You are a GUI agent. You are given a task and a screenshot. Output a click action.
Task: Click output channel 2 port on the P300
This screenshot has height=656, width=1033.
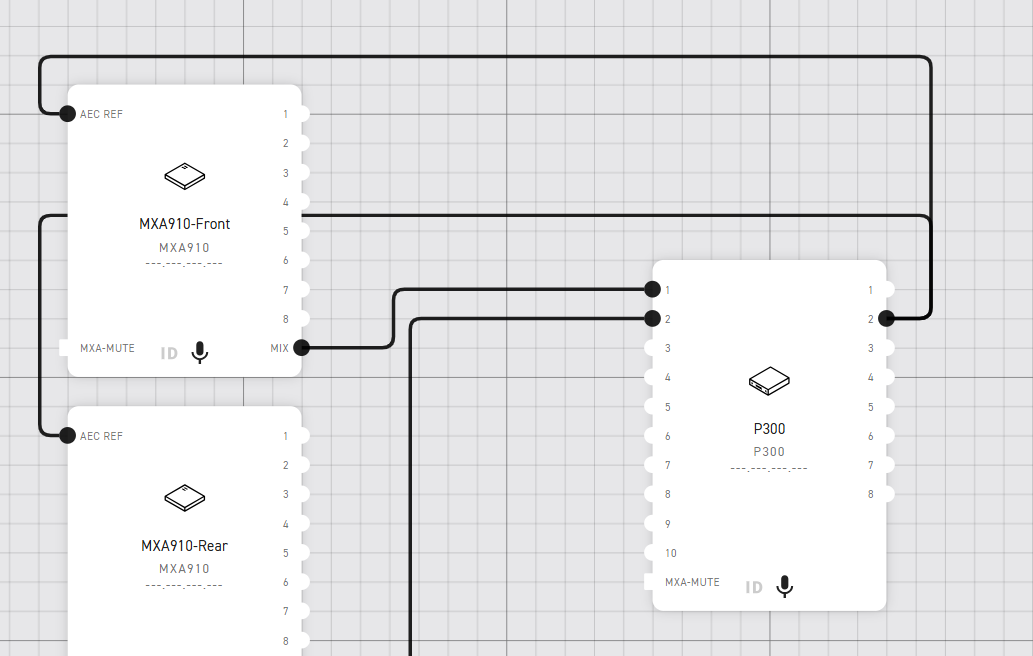tap(884, 319)
